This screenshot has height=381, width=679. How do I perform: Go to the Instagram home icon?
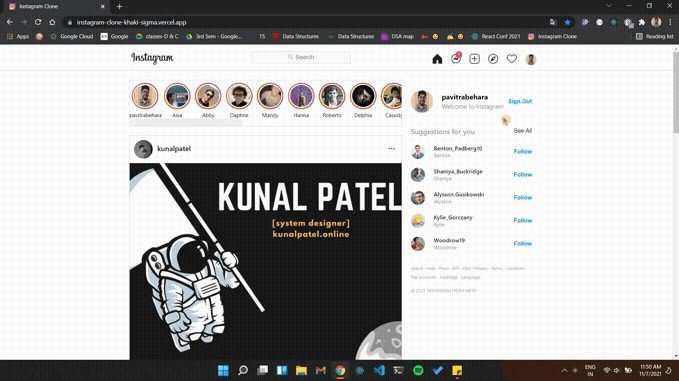(437, 59)
